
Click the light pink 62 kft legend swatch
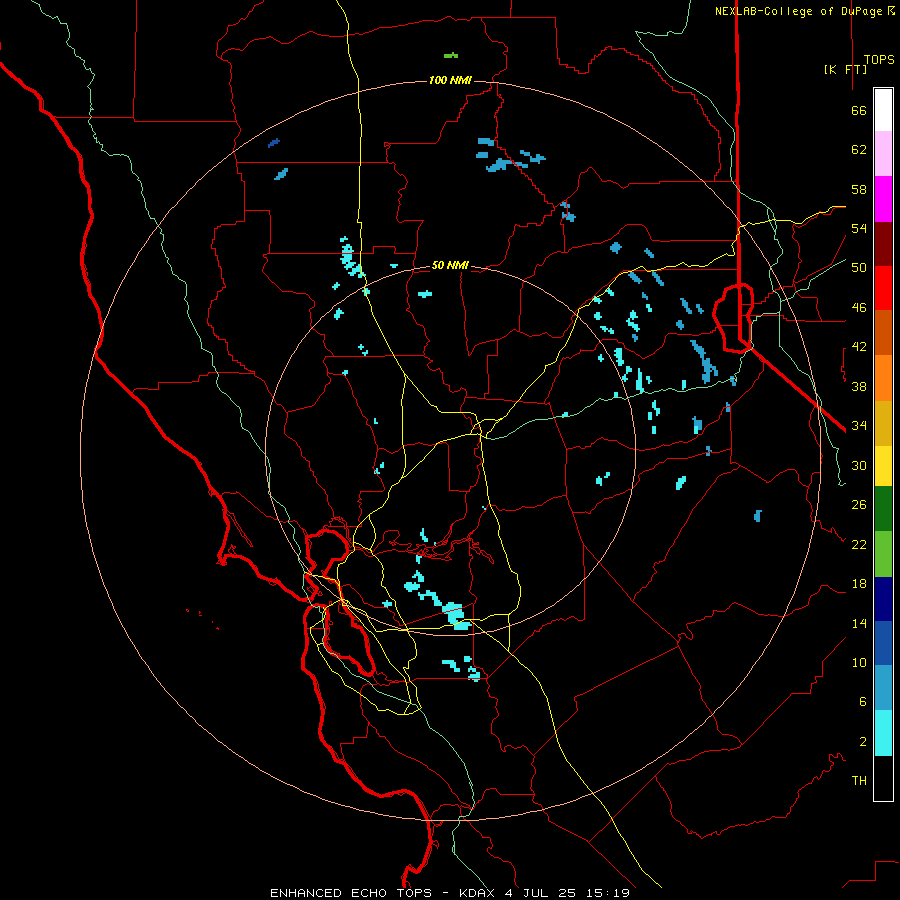pos(883,153)
